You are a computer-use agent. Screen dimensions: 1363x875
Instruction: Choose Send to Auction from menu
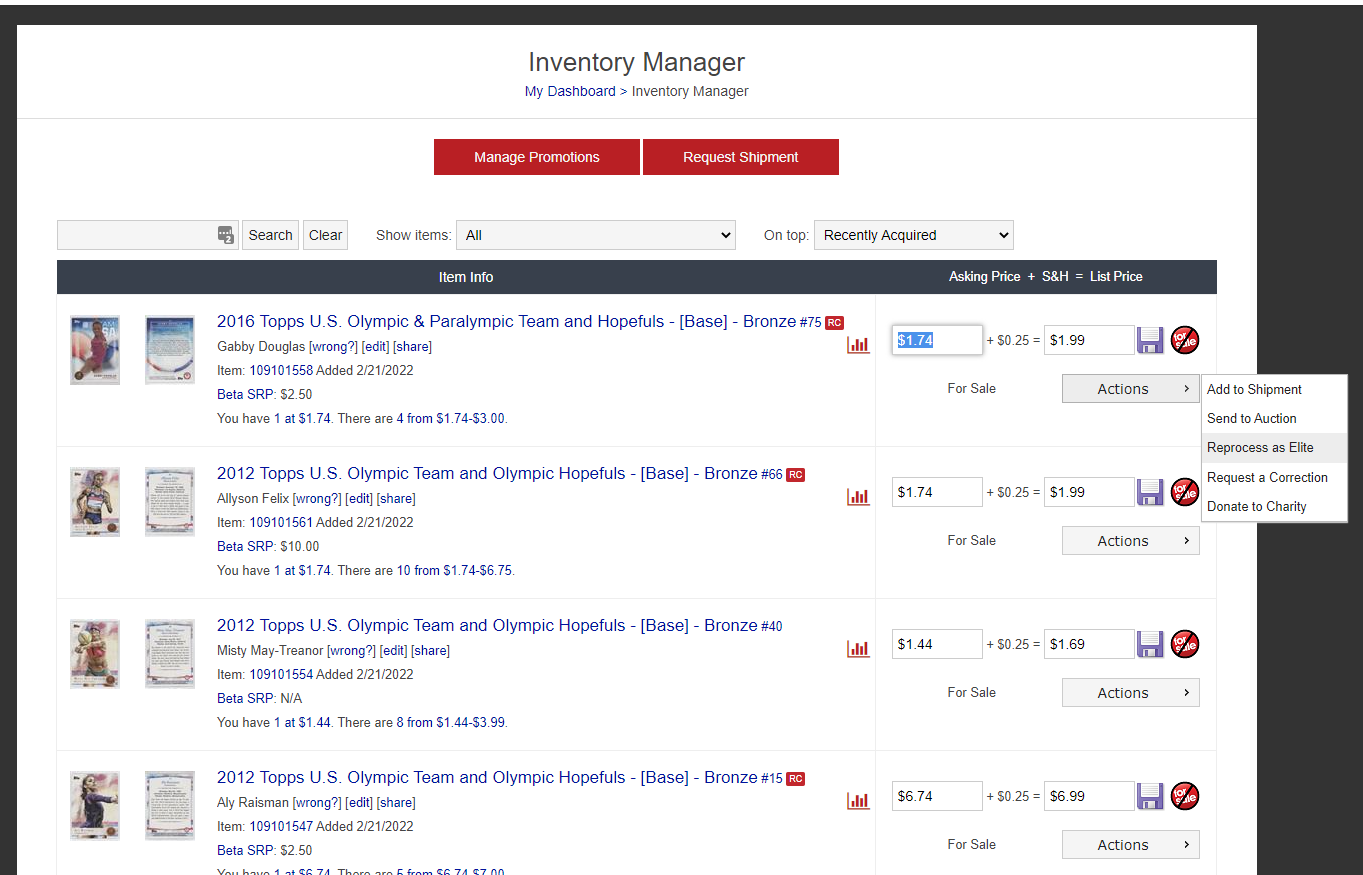coord(1251,419)
